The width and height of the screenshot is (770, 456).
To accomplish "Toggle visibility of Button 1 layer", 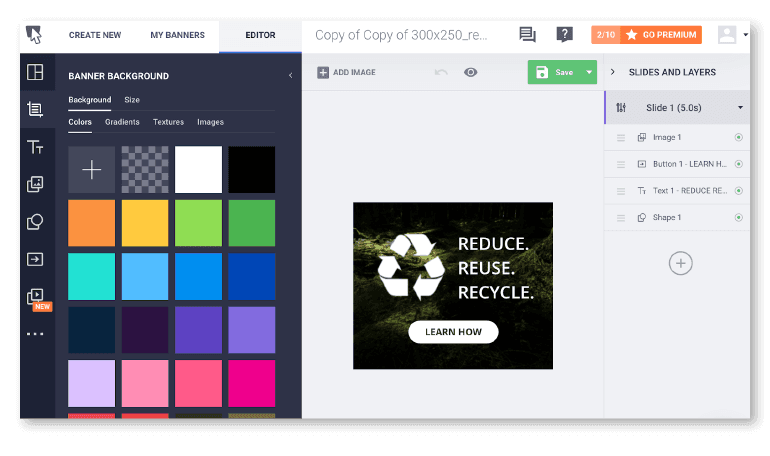I will (738, 164).
